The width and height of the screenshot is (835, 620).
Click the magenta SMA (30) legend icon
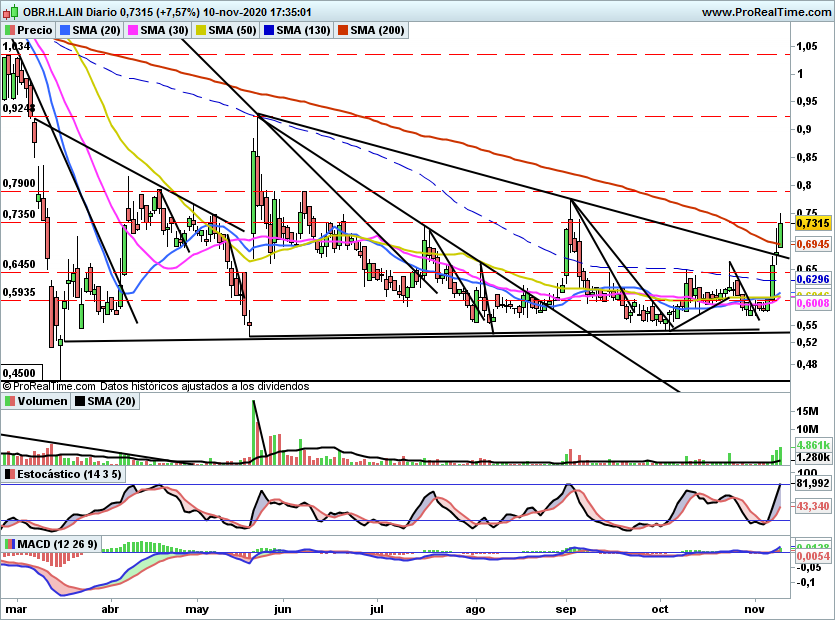point(133,30)
